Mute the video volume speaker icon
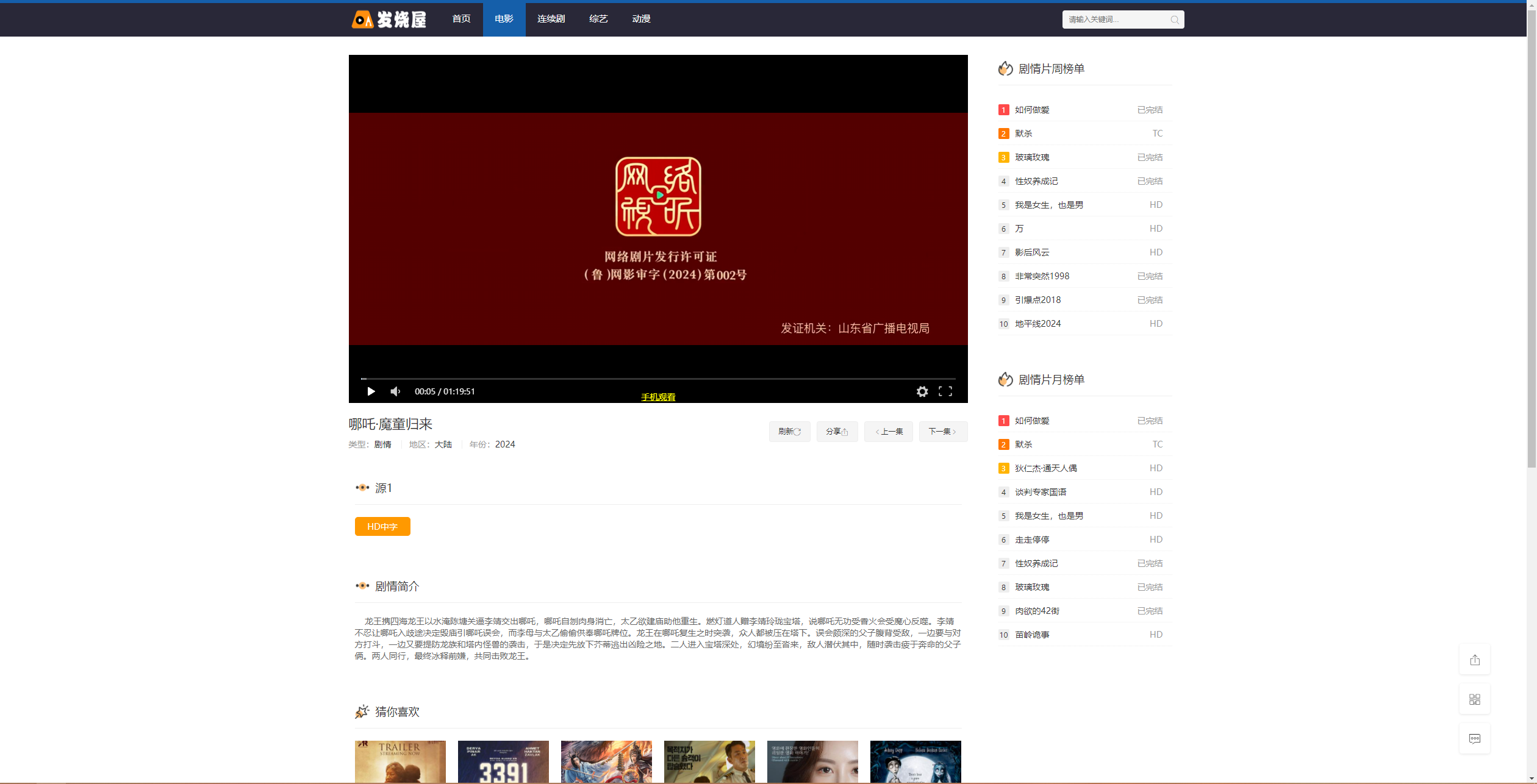This screenshot has height=784, width=1537. [x=395, y=391]
